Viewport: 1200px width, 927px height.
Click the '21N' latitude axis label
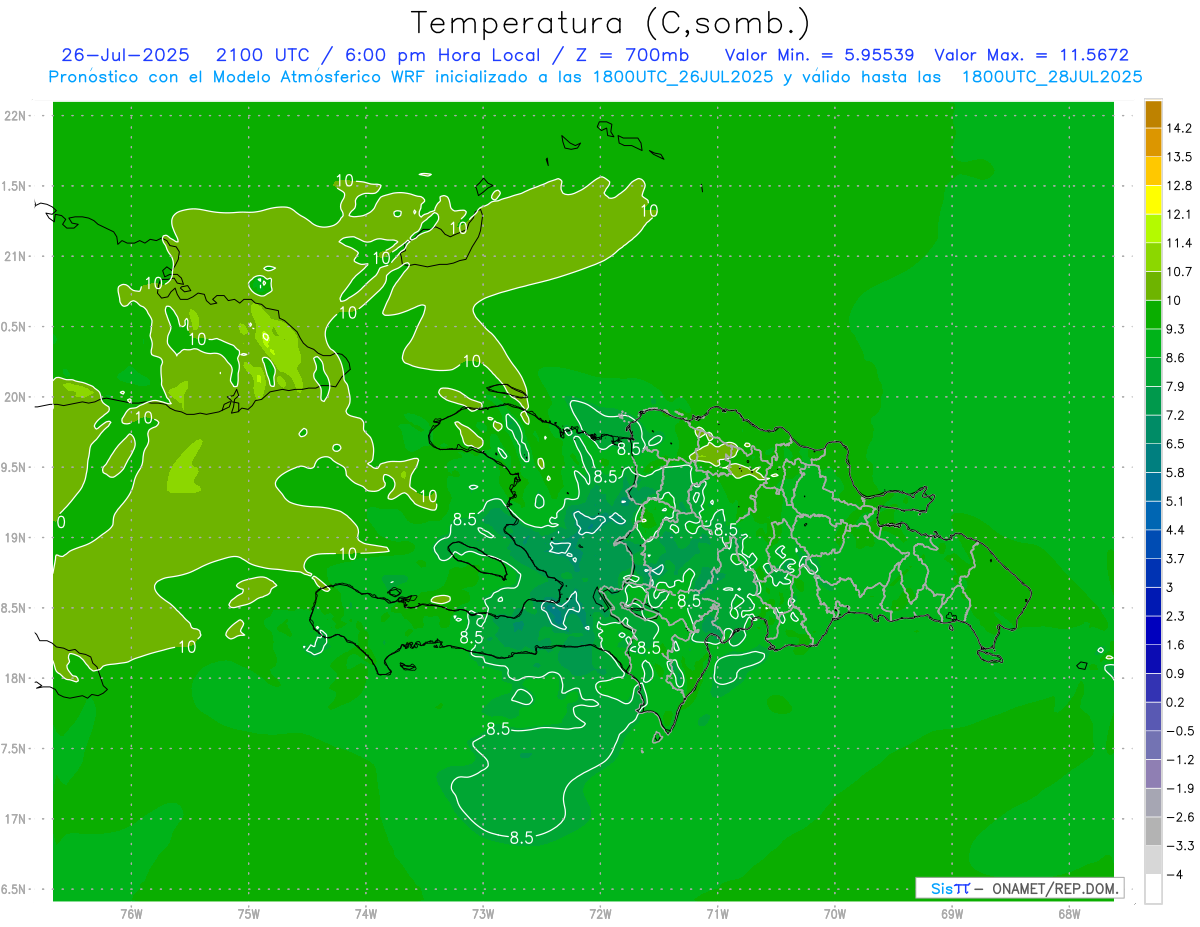[14, 257]
